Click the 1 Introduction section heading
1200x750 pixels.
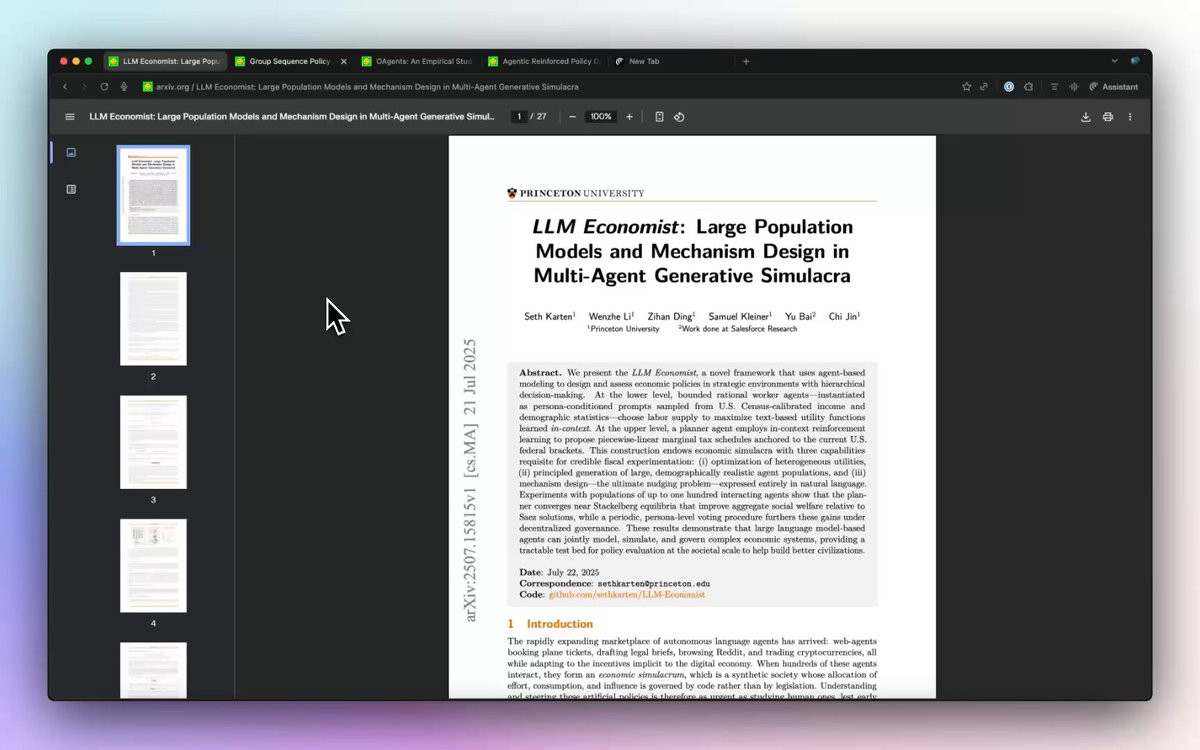point(550,624)
